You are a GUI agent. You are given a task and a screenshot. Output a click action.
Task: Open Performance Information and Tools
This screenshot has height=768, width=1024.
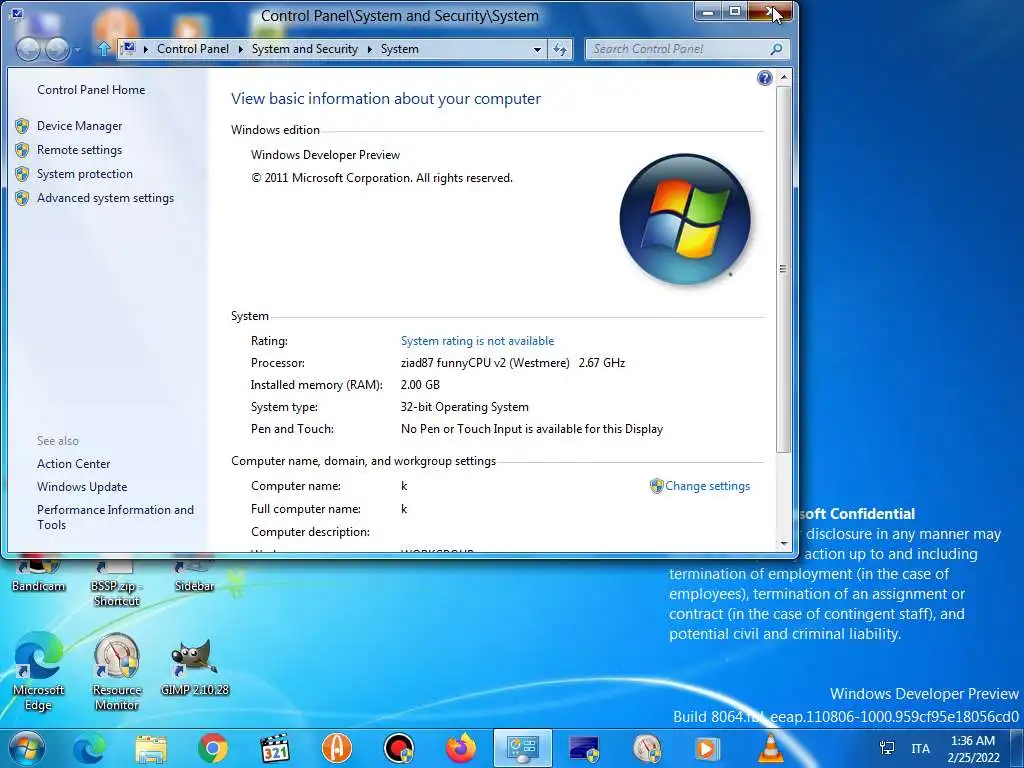click(x=115, y=517)
